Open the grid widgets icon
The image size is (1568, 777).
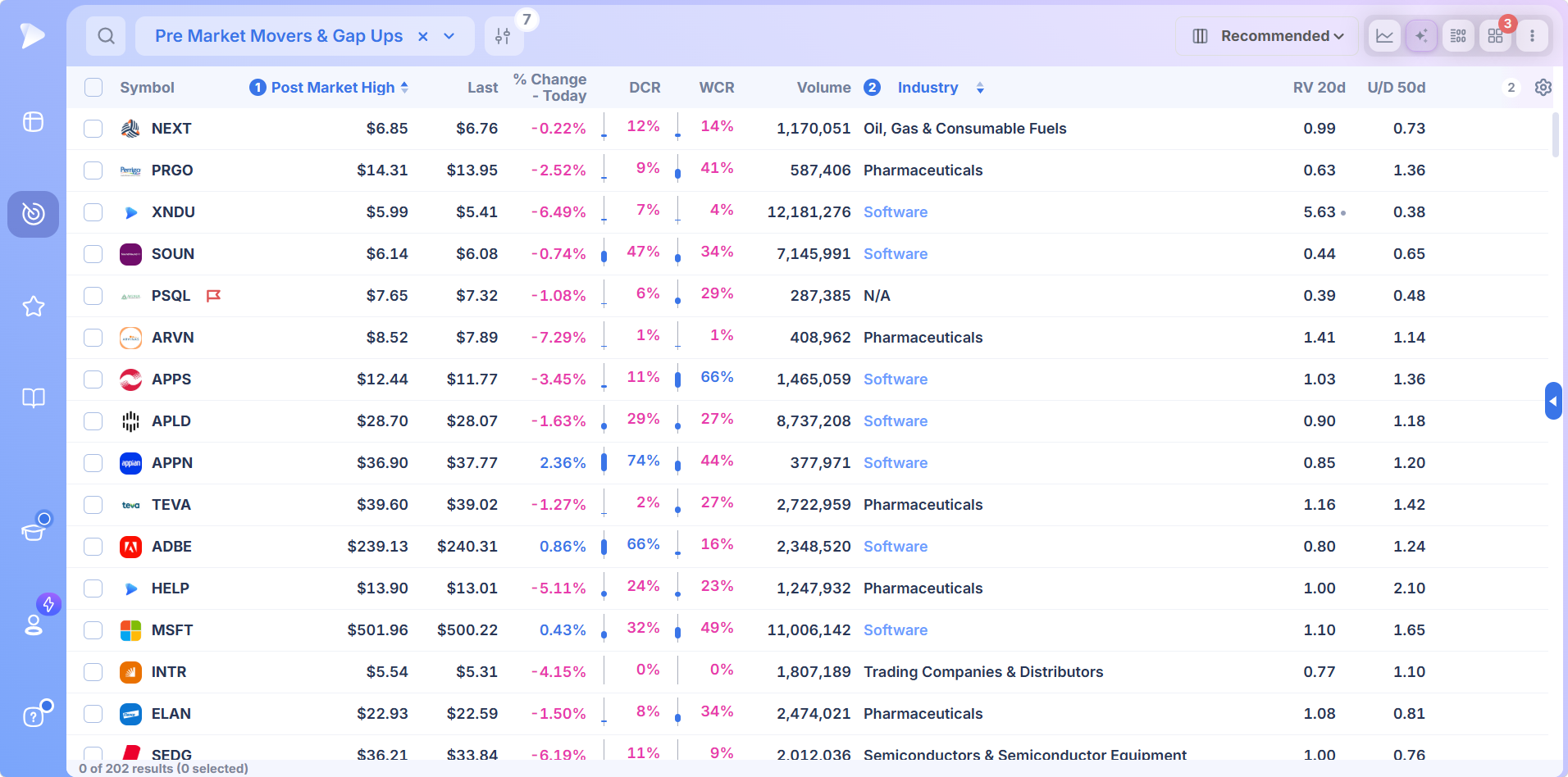click(x=1495, y=36)
